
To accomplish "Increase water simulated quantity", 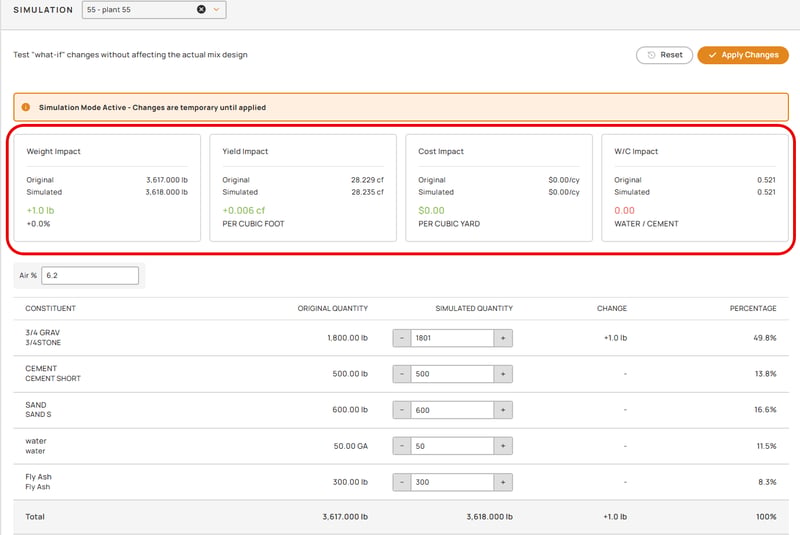I will (503, 446).
